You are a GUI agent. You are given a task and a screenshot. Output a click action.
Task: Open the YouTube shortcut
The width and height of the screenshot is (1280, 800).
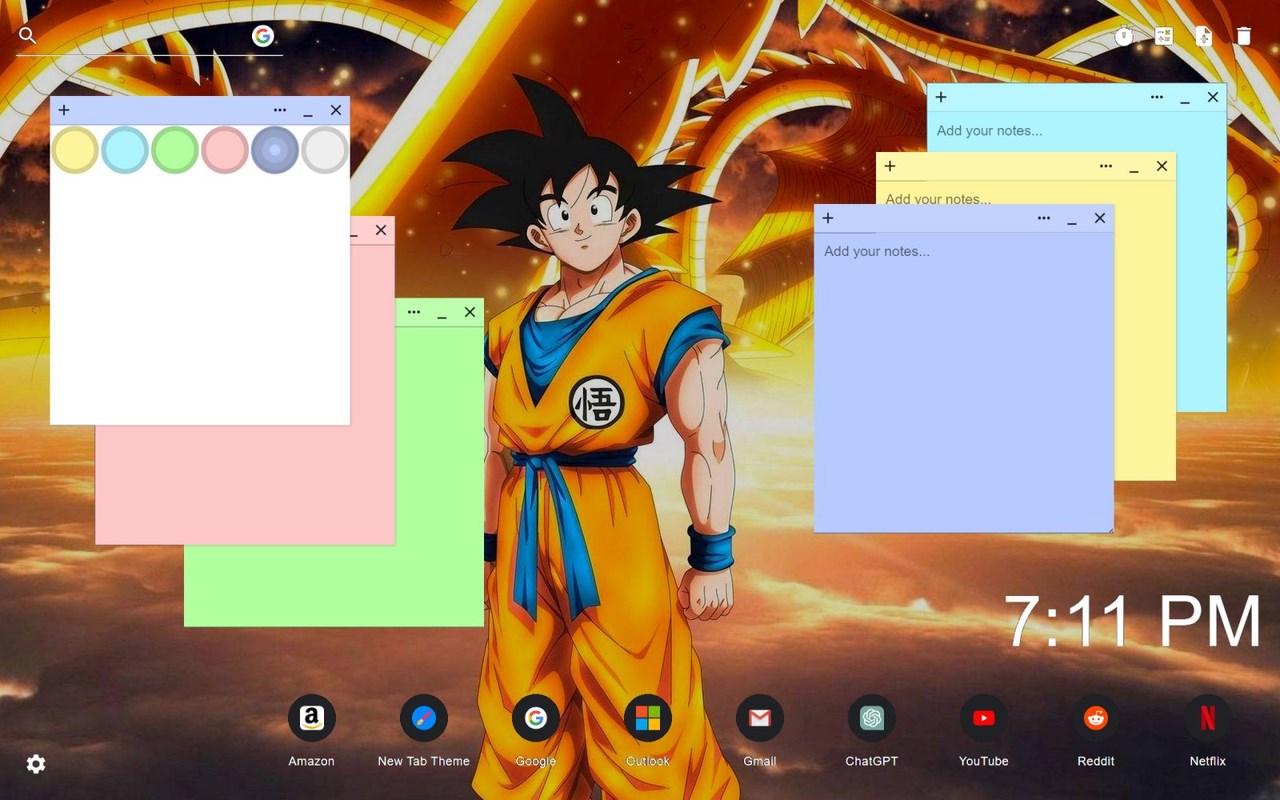pyautogui.click(x=984, y=718)
